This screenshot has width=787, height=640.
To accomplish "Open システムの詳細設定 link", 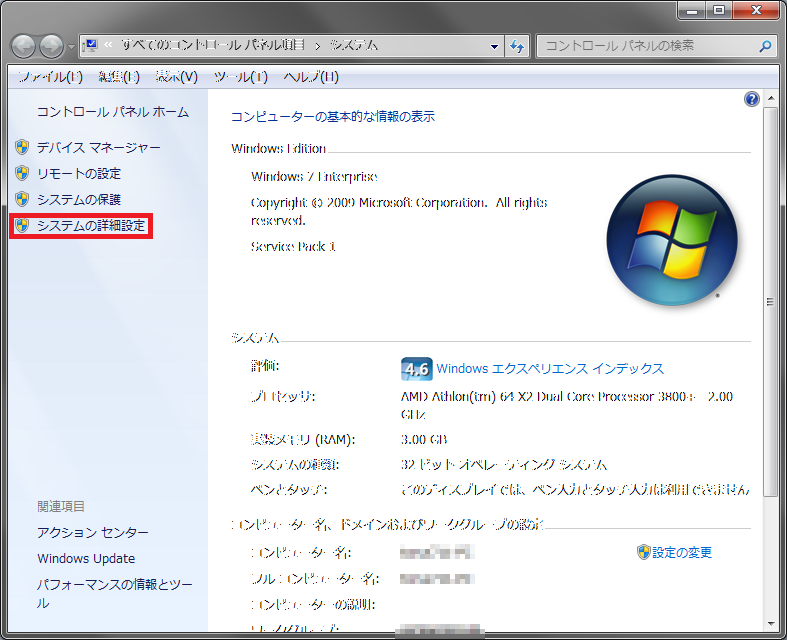I will pos(91,226).
